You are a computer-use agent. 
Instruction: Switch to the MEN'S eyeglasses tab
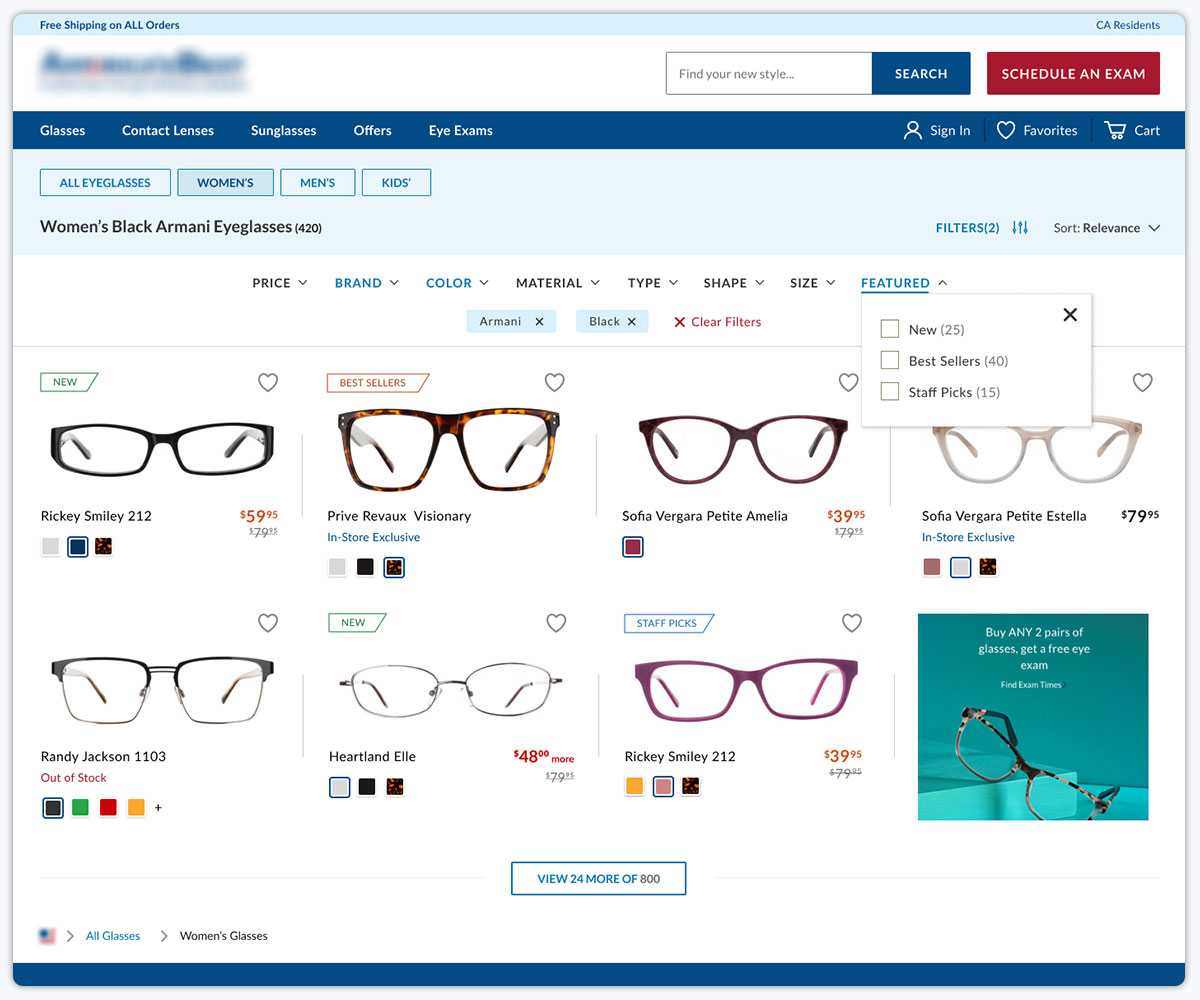tap(317, 182)
